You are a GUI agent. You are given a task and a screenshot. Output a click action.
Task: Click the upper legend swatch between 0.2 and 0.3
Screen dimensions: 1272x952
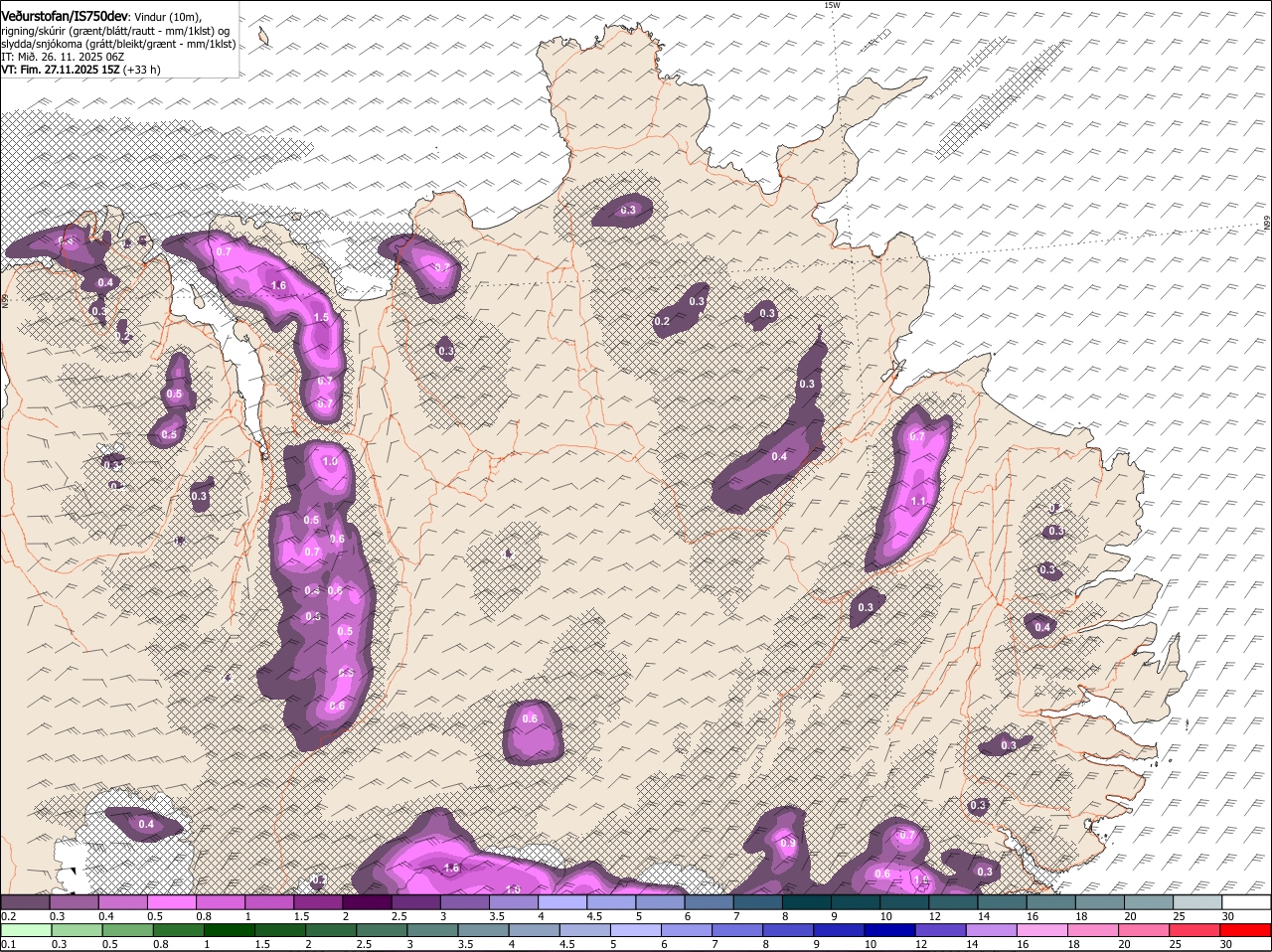coord(25,902)
